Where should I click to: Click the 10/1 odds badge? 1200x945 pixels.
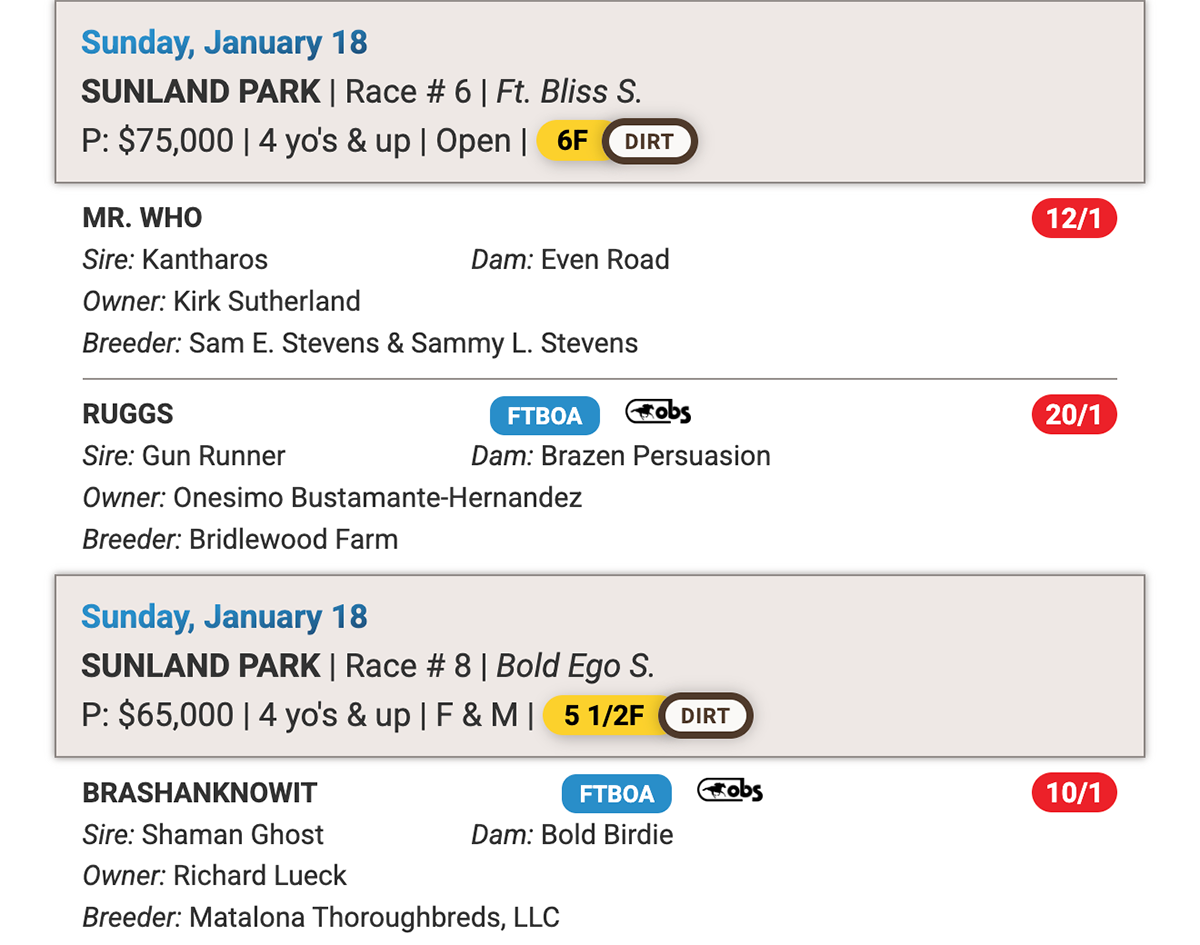[x=1073, y=794]
